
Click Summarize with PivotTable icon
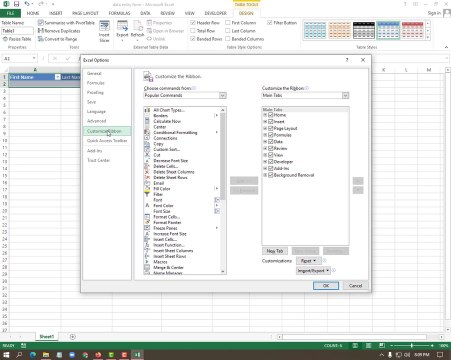tap(41, 23)
